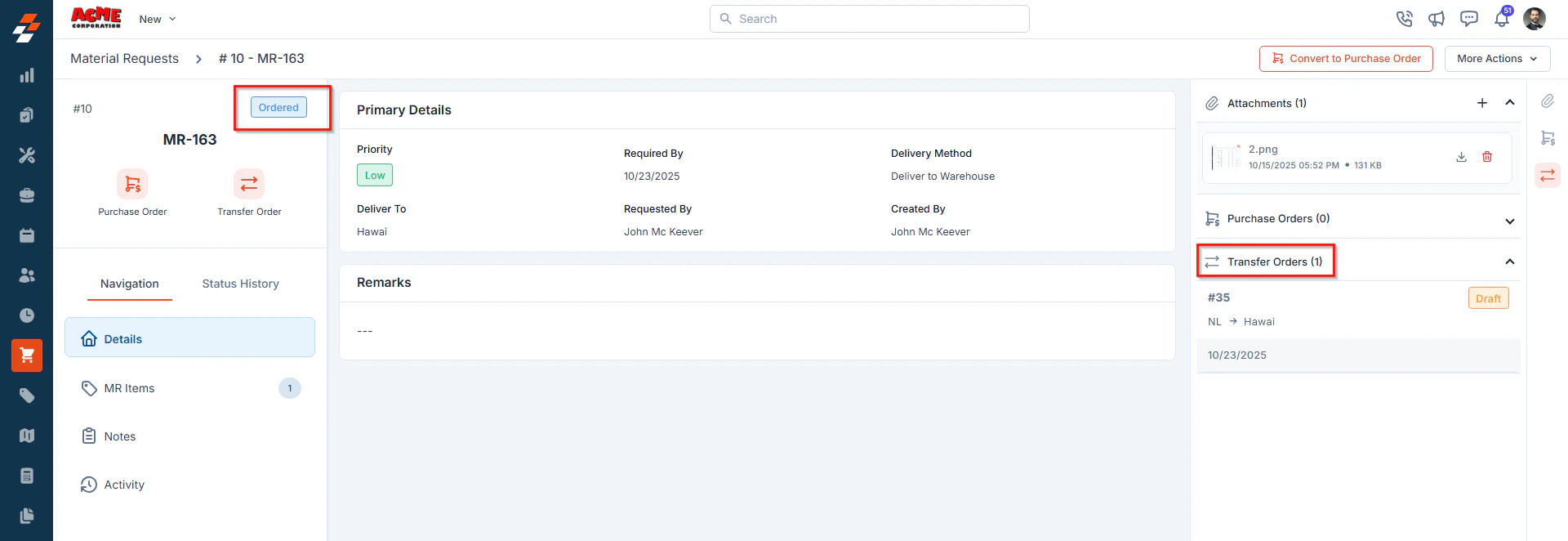
Task: Click the Search input field
Action: [x=870, y=19]
